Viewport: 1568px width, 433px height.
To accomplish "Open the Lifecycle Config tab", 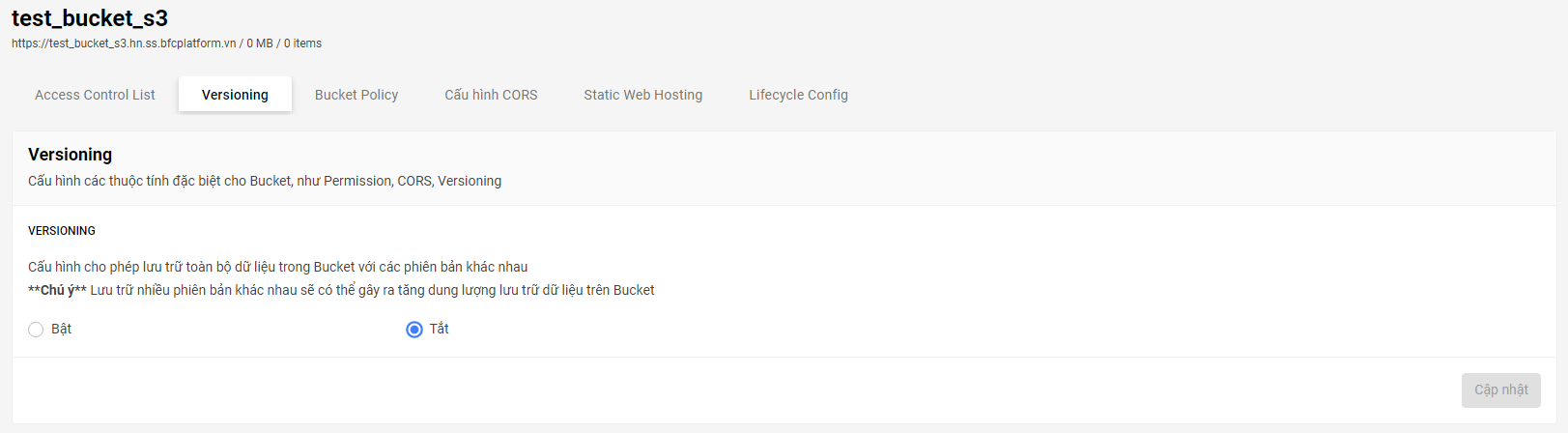I will point(798,95).
